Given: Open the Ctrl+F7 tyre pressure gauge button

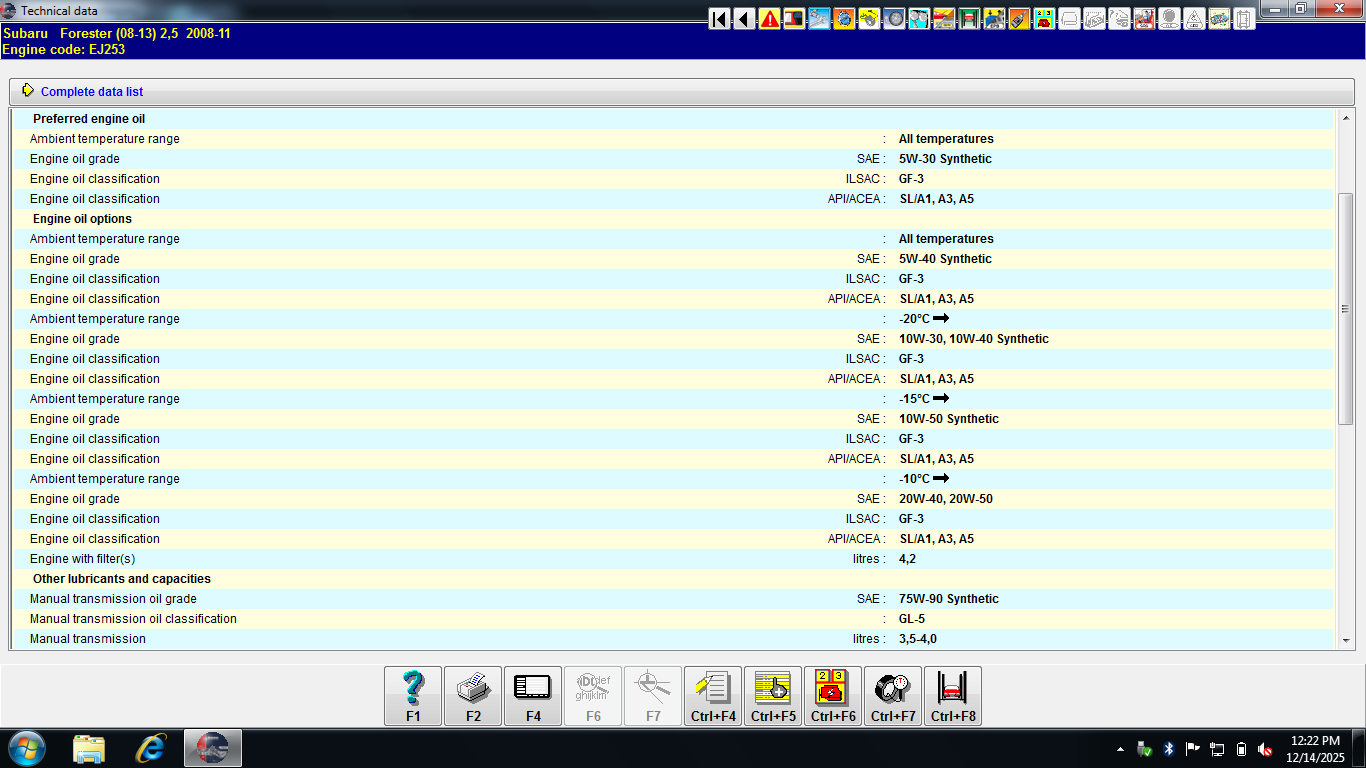Looking at the screenshot, I should click(893, 696).
